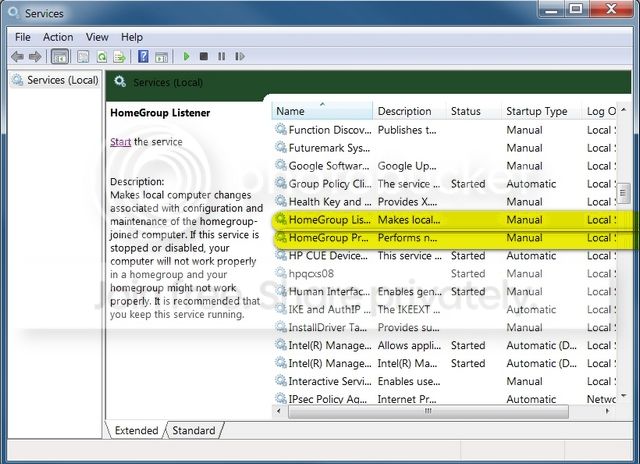Select the HP CUE Device service row
This screenshot has width=640, height=464.
coord(444,256)
